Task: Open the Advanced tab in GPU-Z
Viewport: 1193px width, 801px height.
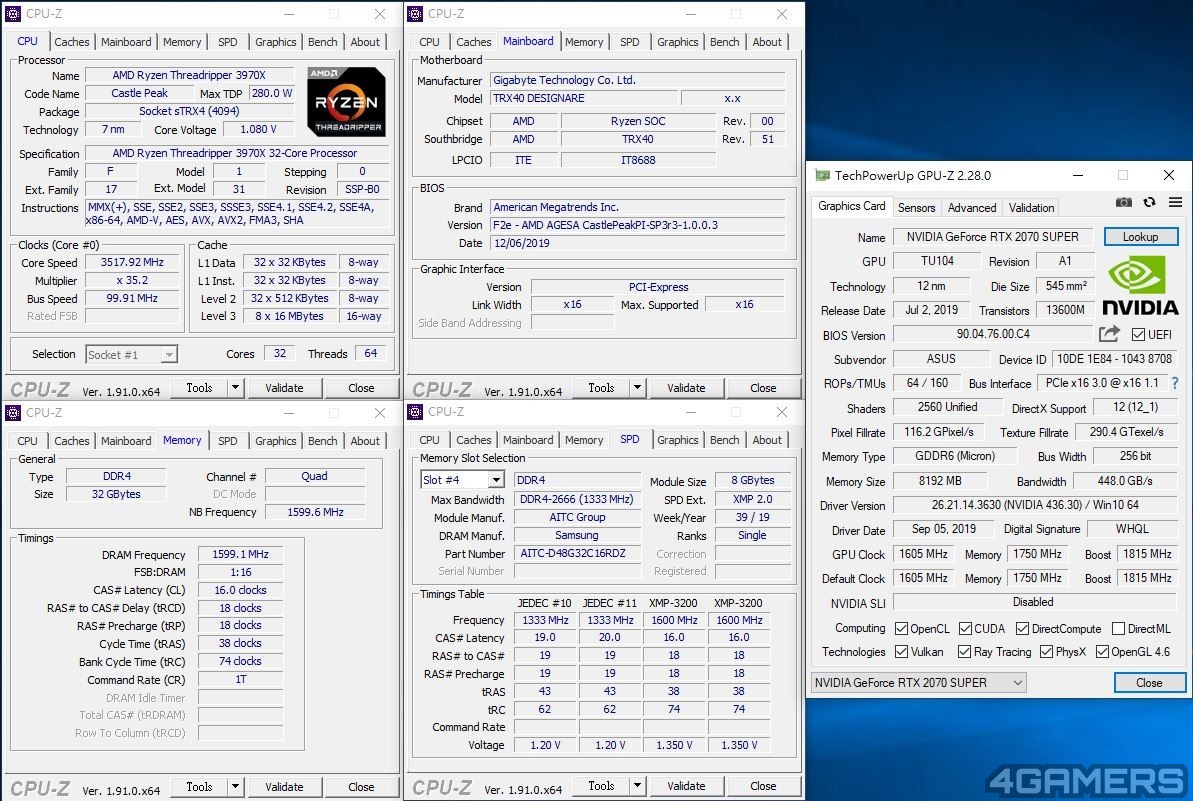Action: pos(972,208)
